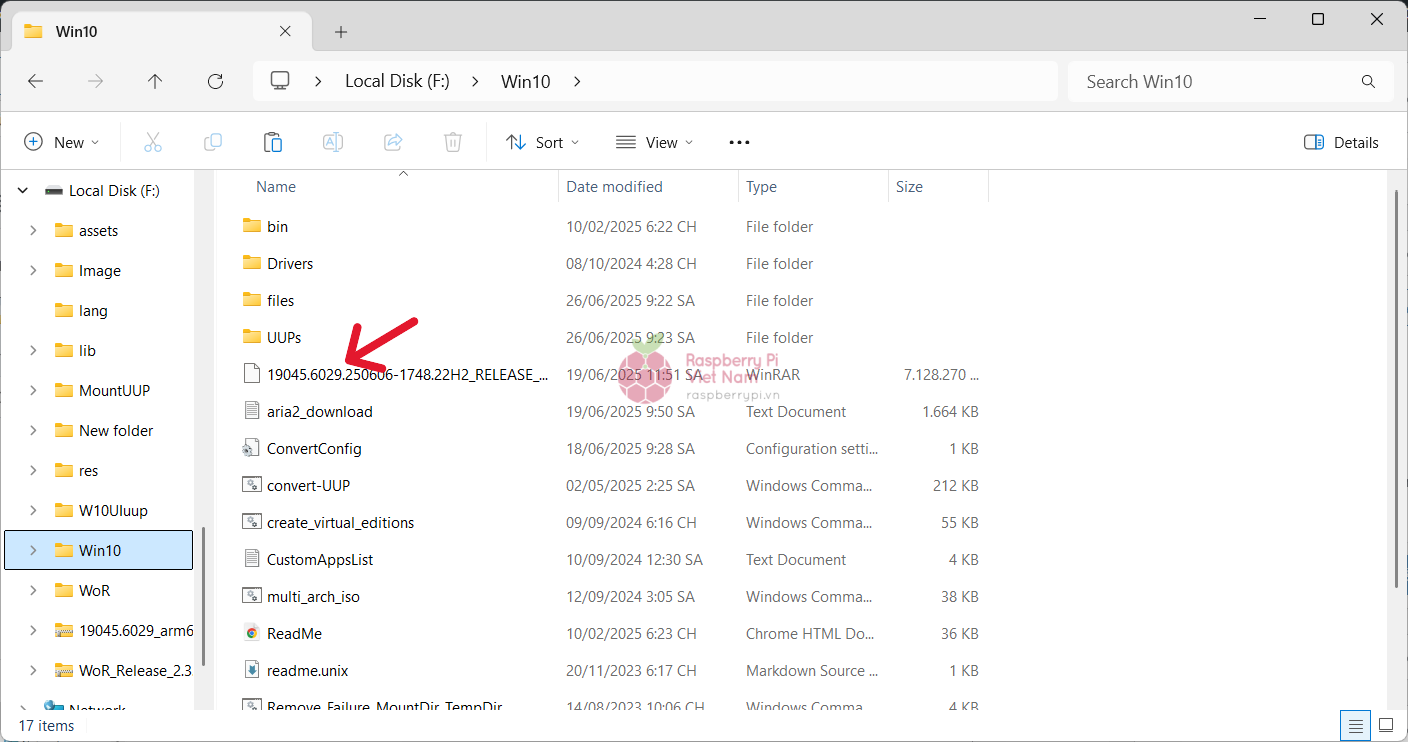Switch to large thumbnails view toggle

[1386, 725]
